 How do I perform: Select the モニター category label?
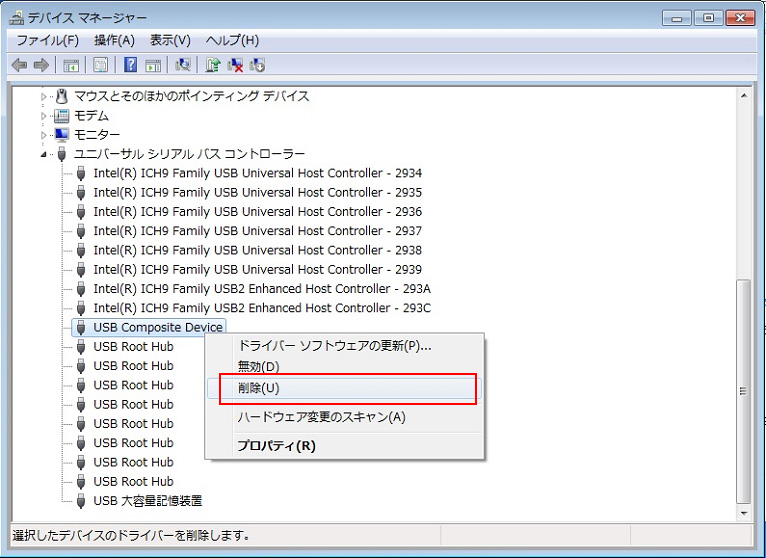click(97, 134)
